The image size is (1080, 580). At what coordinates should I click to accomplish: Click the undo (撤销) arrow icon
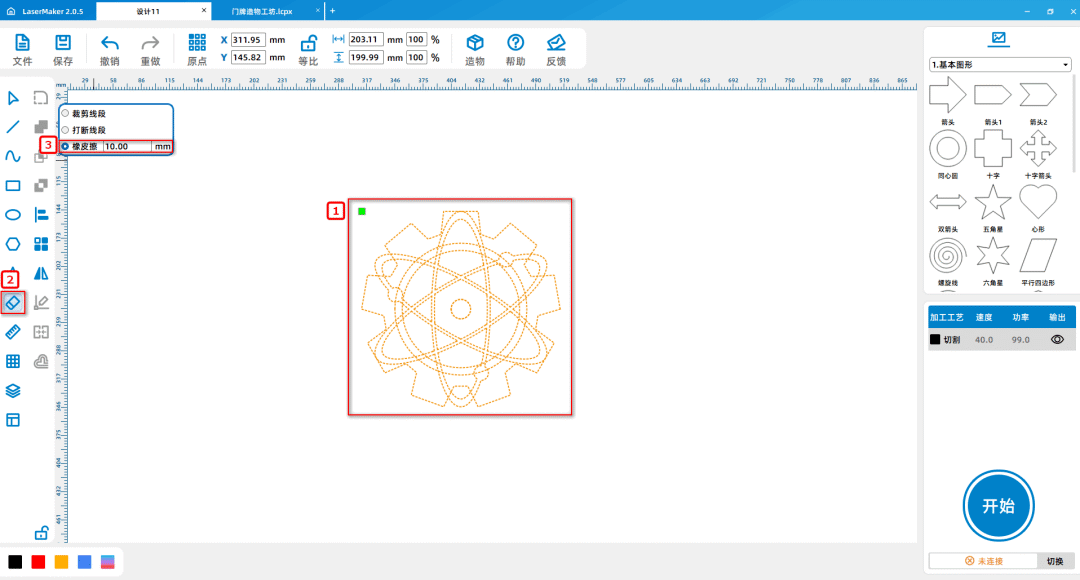110,43
